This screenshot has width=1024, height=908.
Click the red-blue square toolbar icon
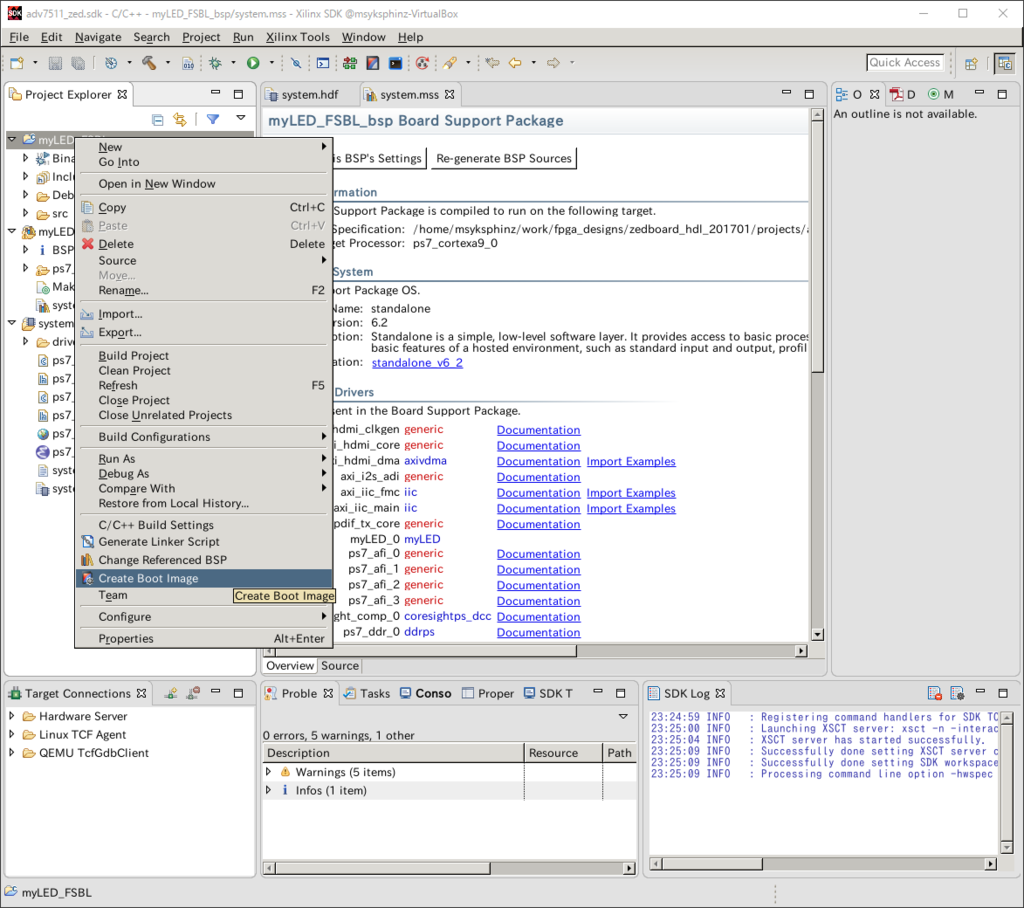click(x=373, y=63)
